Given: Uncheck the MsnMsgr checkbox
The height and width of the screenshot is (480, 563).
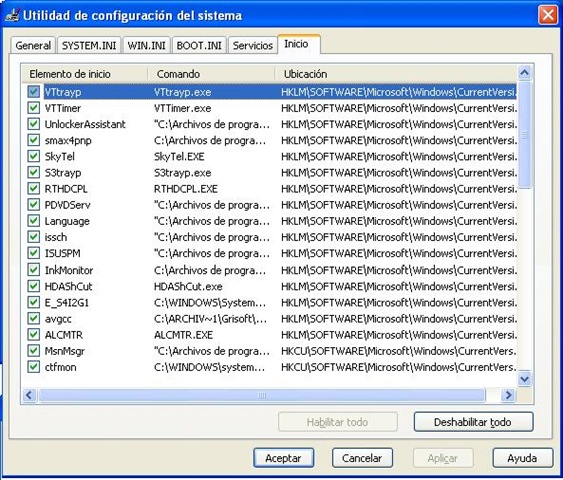Looking at the screenshot, I should click(x=34, y=351).
